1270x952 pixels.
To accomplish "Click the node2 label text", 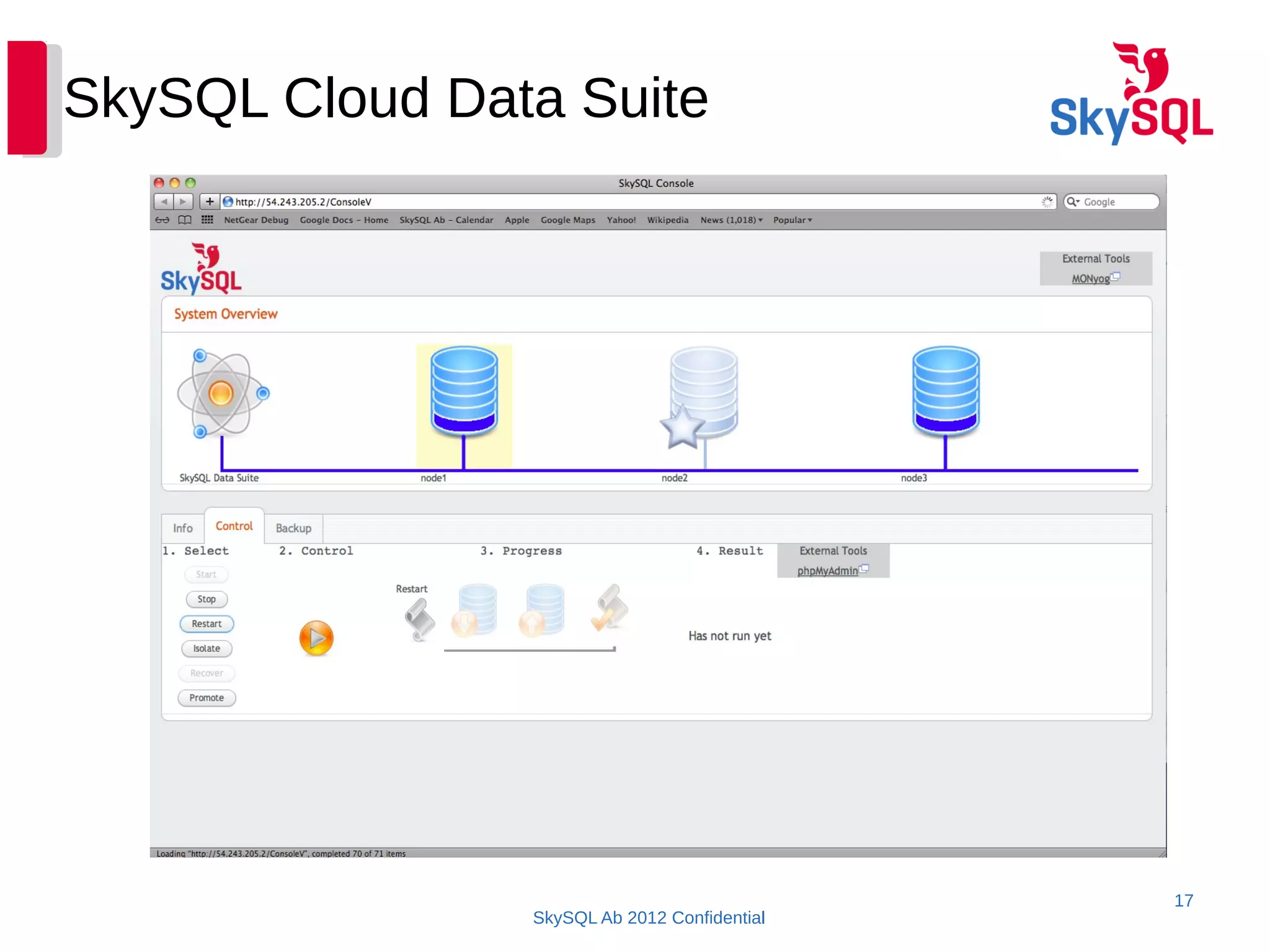I will (675, 478).
